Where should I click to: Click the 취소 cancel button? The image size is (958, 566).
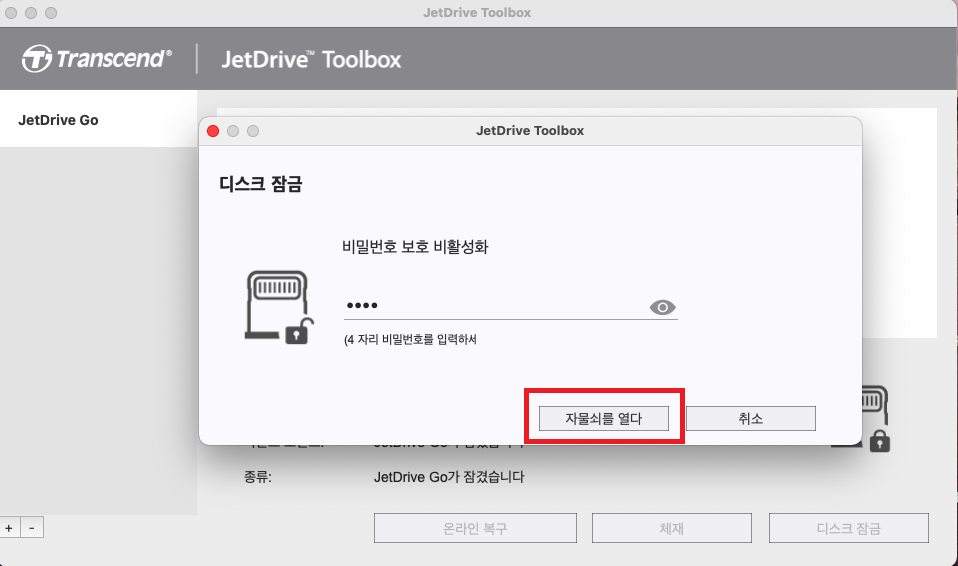(750, 419)
